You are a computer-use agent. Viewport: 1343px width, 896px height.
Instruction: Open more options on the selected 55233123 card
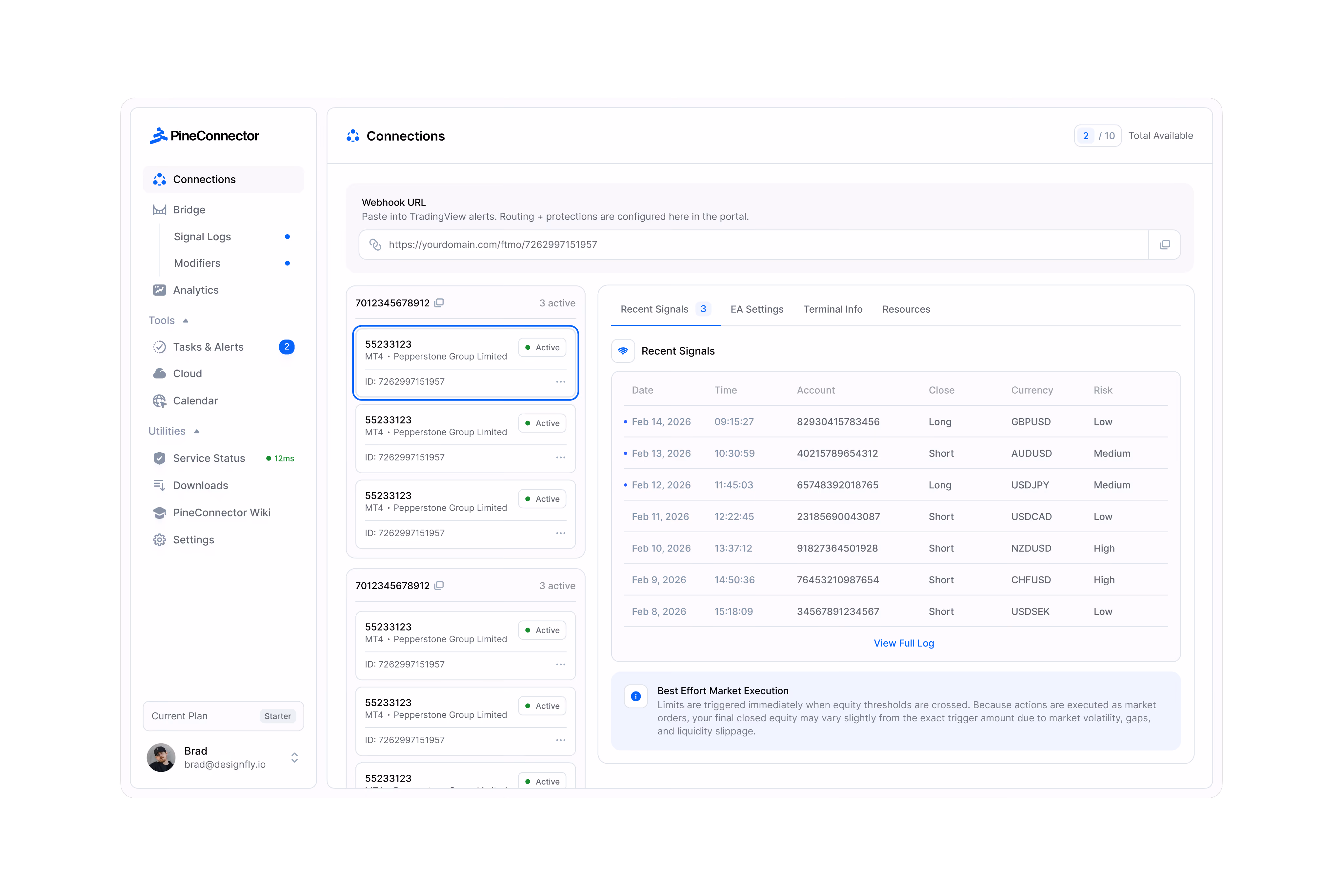tap(560, 382)
